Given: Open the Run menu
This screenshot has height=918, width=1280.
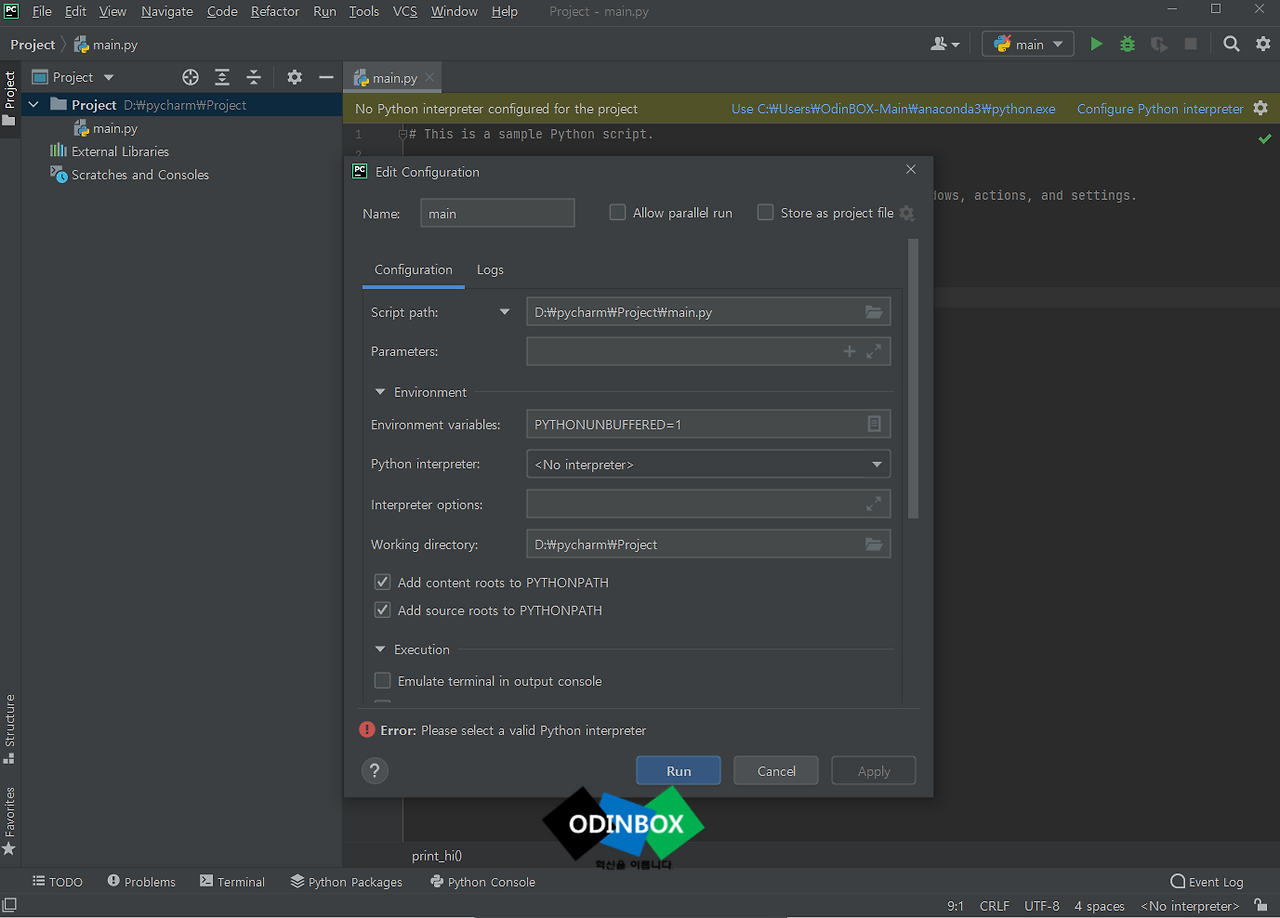Looking at the screenshot, I should [324, 11].
